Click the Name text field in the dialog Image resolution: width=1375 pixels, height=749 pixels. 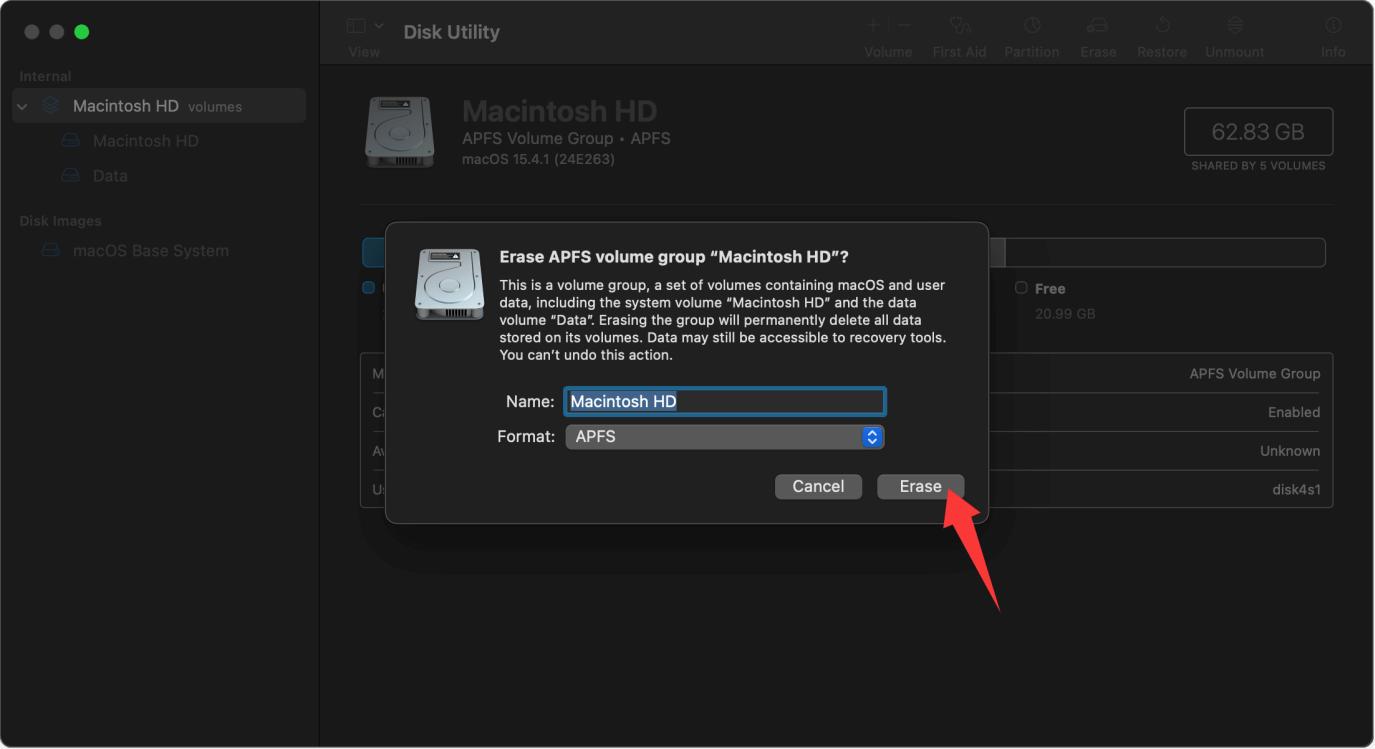(x=723, y=401)
